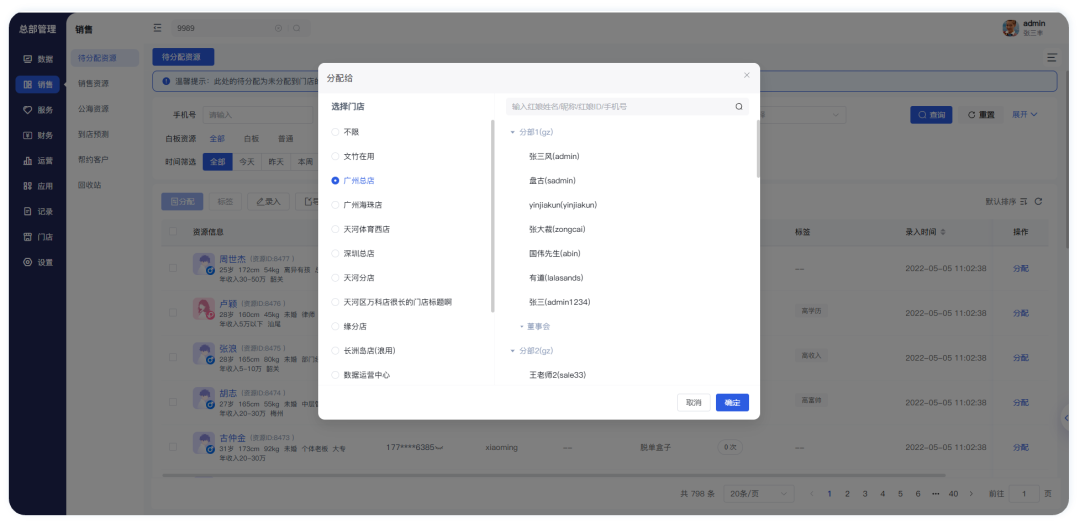Select the 缘分店 radio button
This screenshot has height=524, width=1080.
[335, 326]
